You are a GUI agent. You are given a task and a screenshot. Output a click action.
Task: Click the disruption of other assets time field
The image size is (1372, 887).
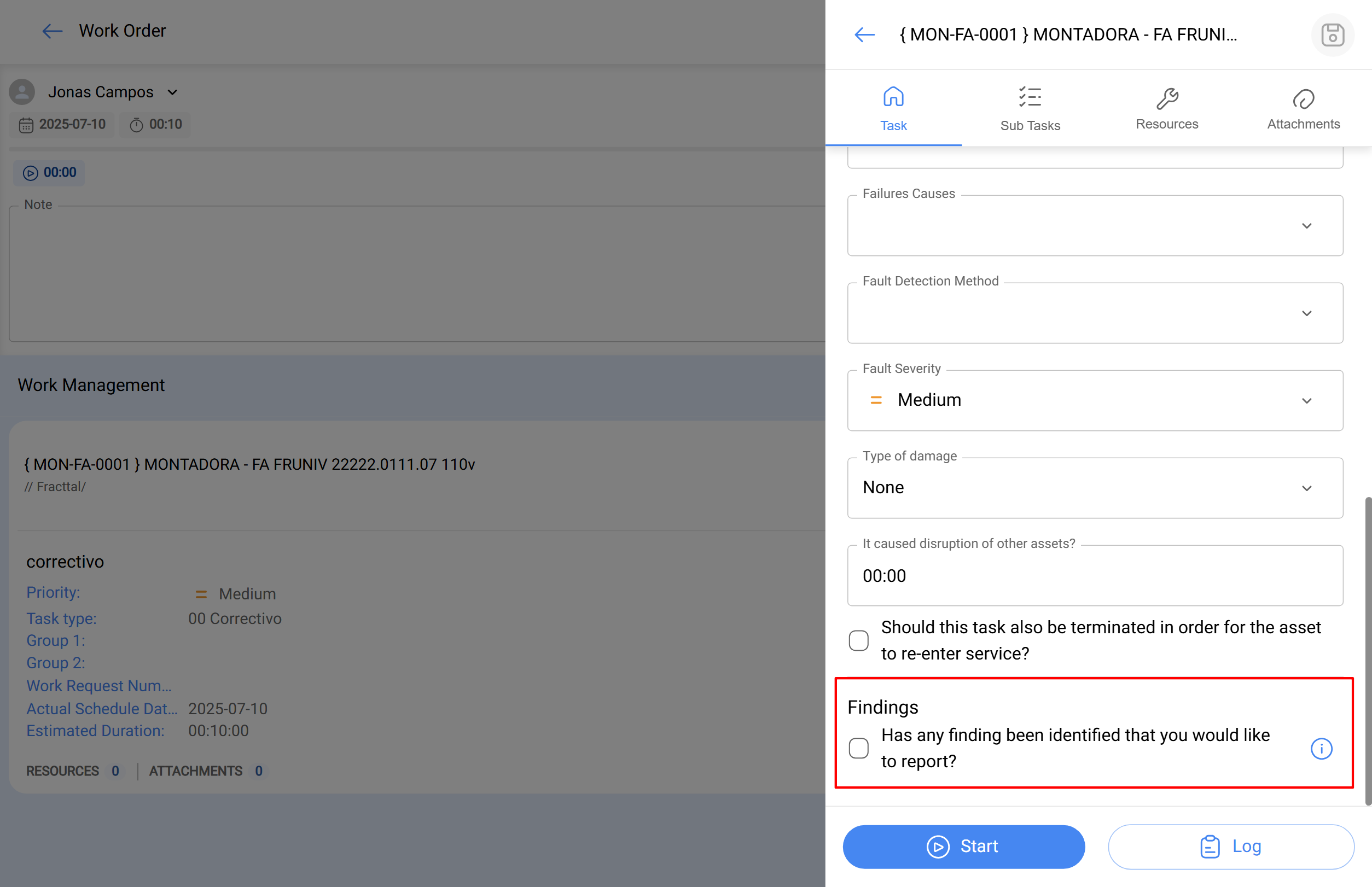tap(1094, 575)
